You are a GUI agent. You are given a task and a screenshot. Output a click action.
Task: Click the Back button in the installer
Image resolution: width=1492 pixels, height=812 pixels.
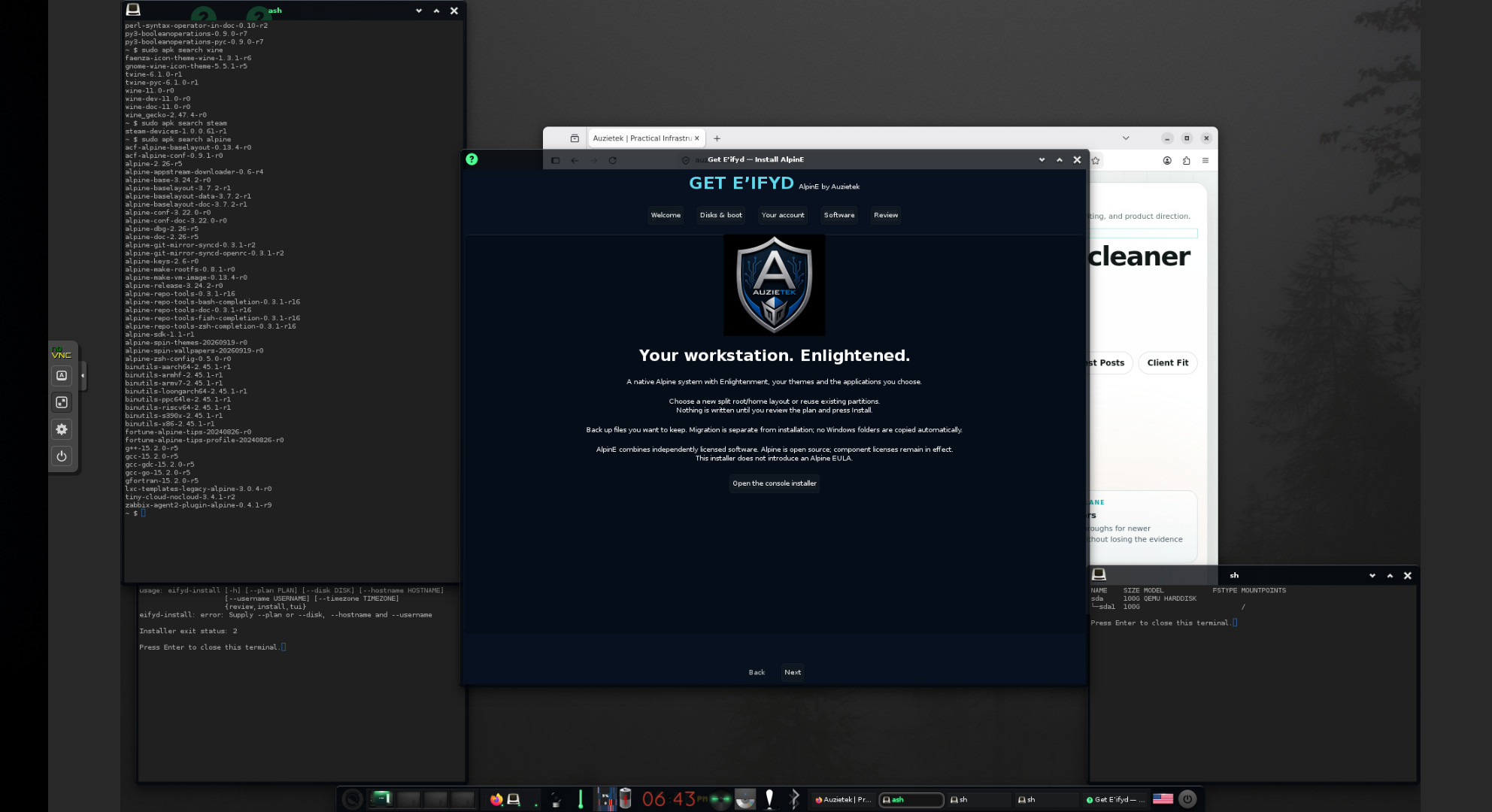[x=757, y=672]
